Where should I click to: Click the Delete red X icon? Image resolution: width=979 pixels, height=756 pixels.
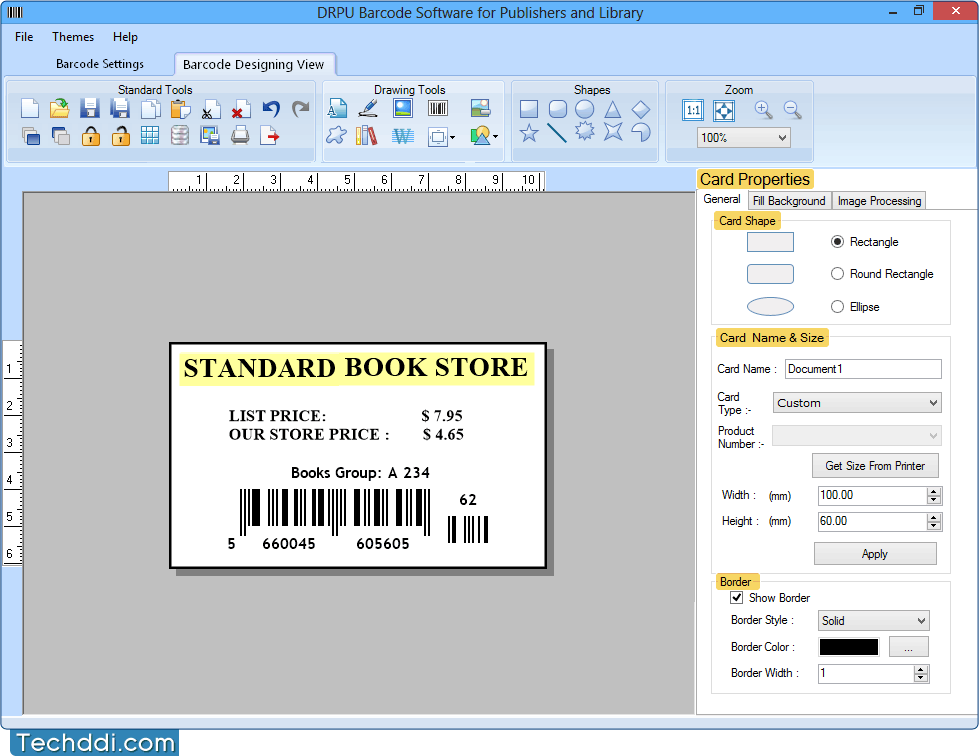pyautogui.click(x=240, y=109)
